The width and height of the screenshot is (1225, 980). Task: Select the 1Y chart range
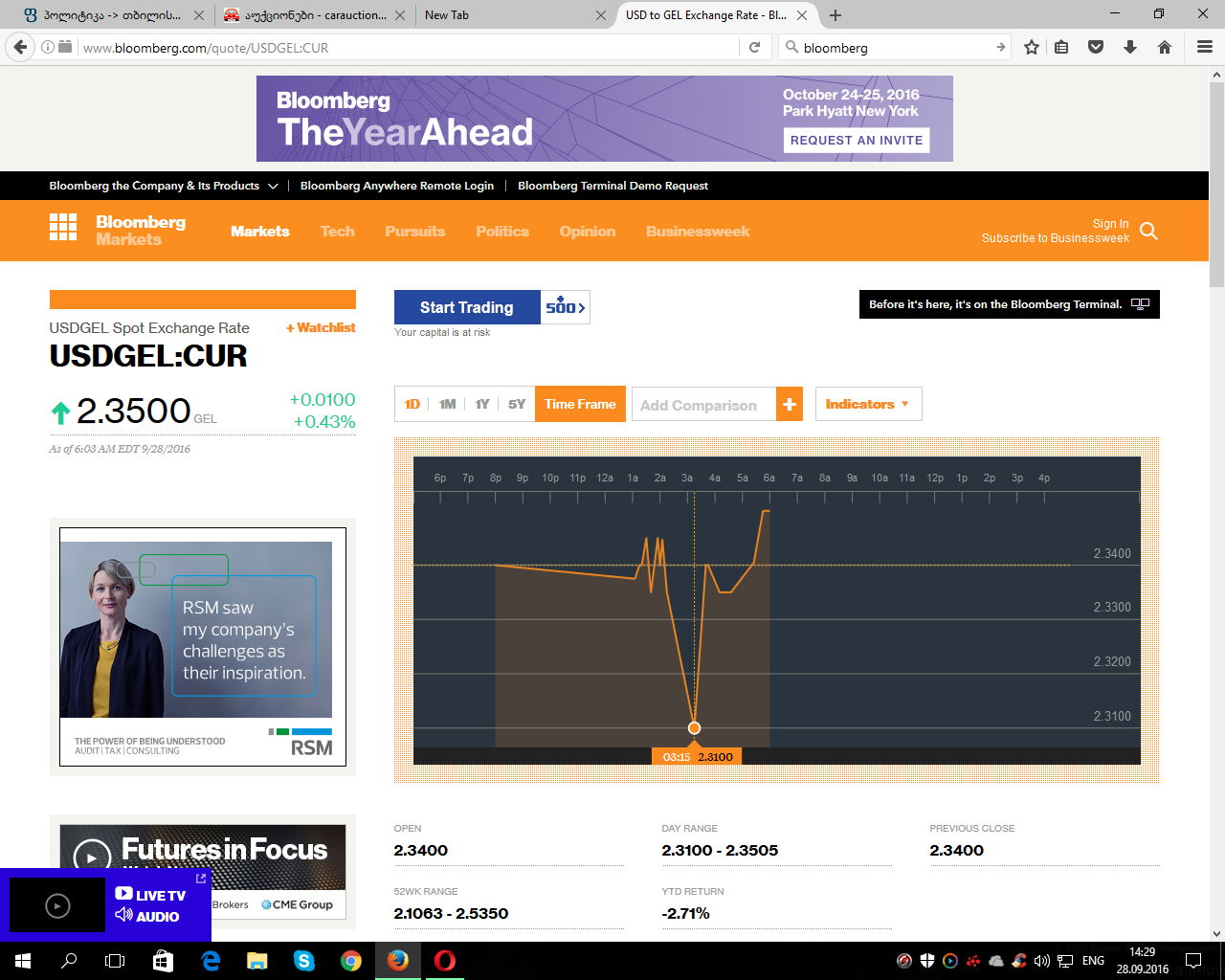click(481, 404)
